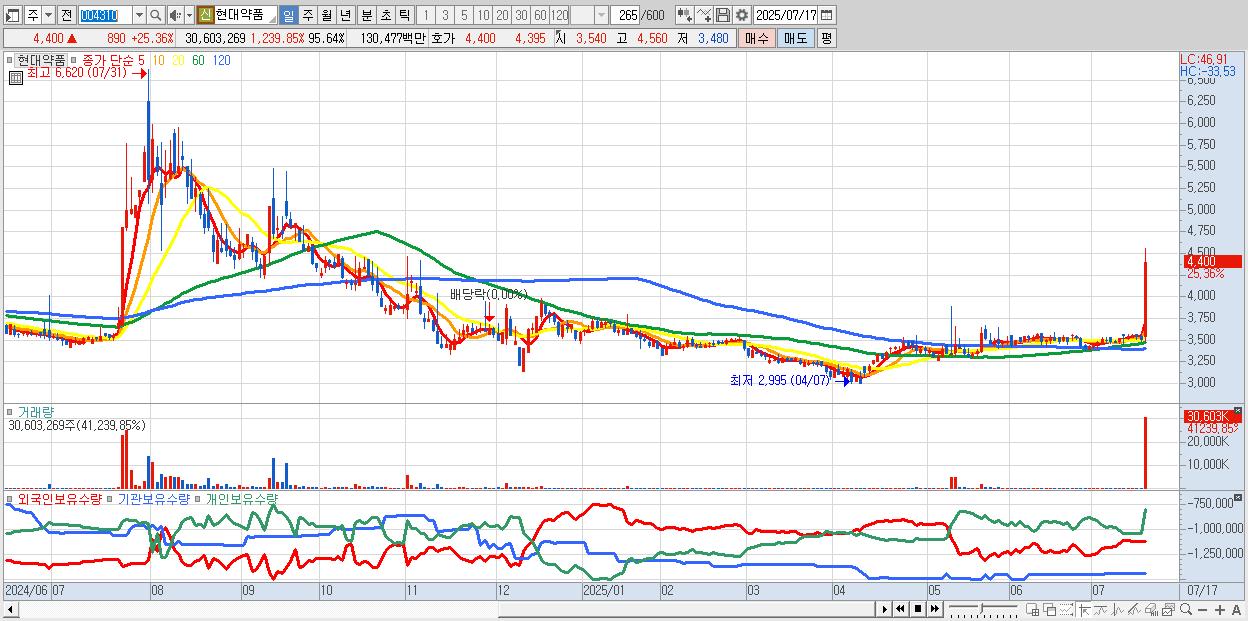The height and width of the screenshot is (621, 1248).
Task: Click the axis arrow crosshair tool icon
Action: 1084,609
